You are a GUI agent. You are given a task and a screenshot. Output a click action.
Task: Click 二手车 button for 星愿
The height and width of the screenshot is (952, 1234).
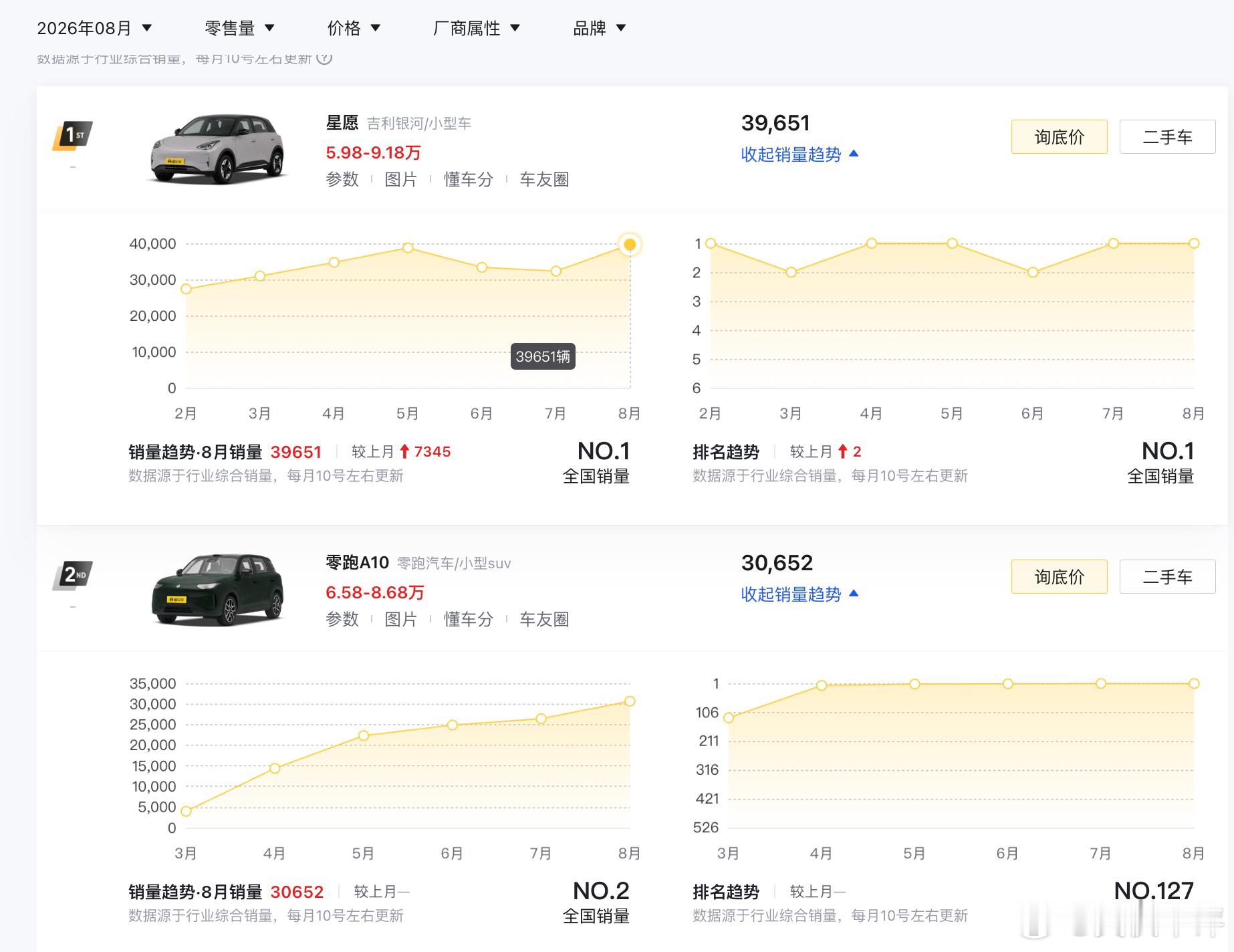tap(1167, 137)
